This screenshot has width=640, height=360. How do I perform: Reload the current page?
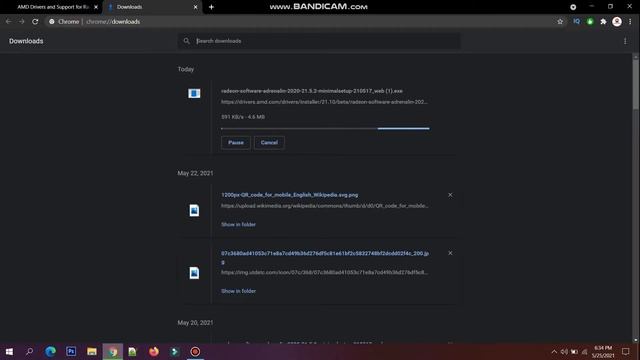click(x=35, y=21)
